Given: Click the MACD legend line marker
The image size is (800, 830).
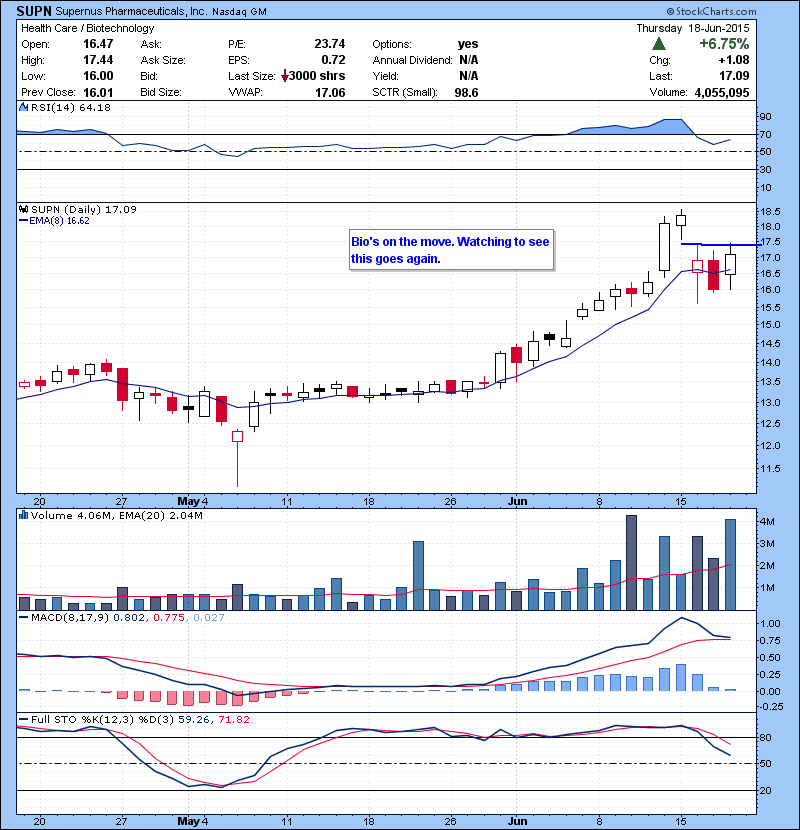Looking at the screenshot, I should click(x=23, y=617).
